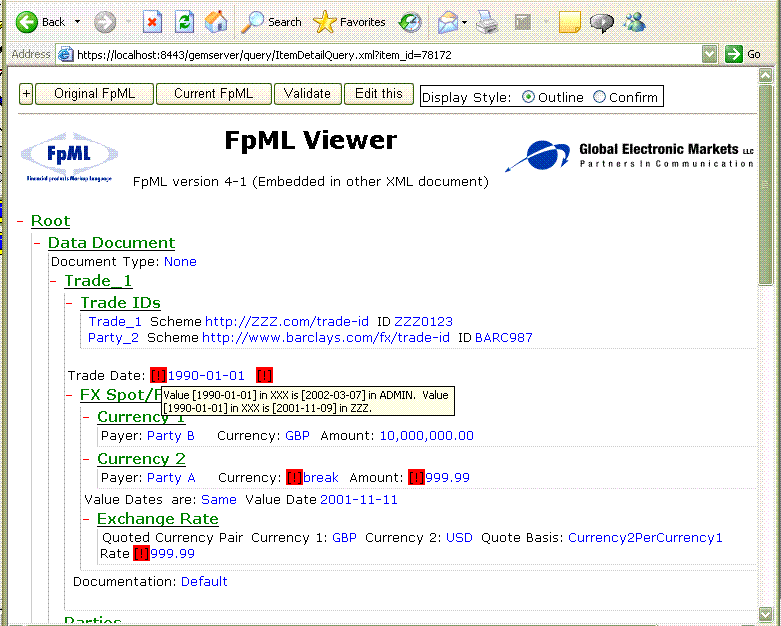Open the History clock icon

pyautogui.click(x=410, y=22)
